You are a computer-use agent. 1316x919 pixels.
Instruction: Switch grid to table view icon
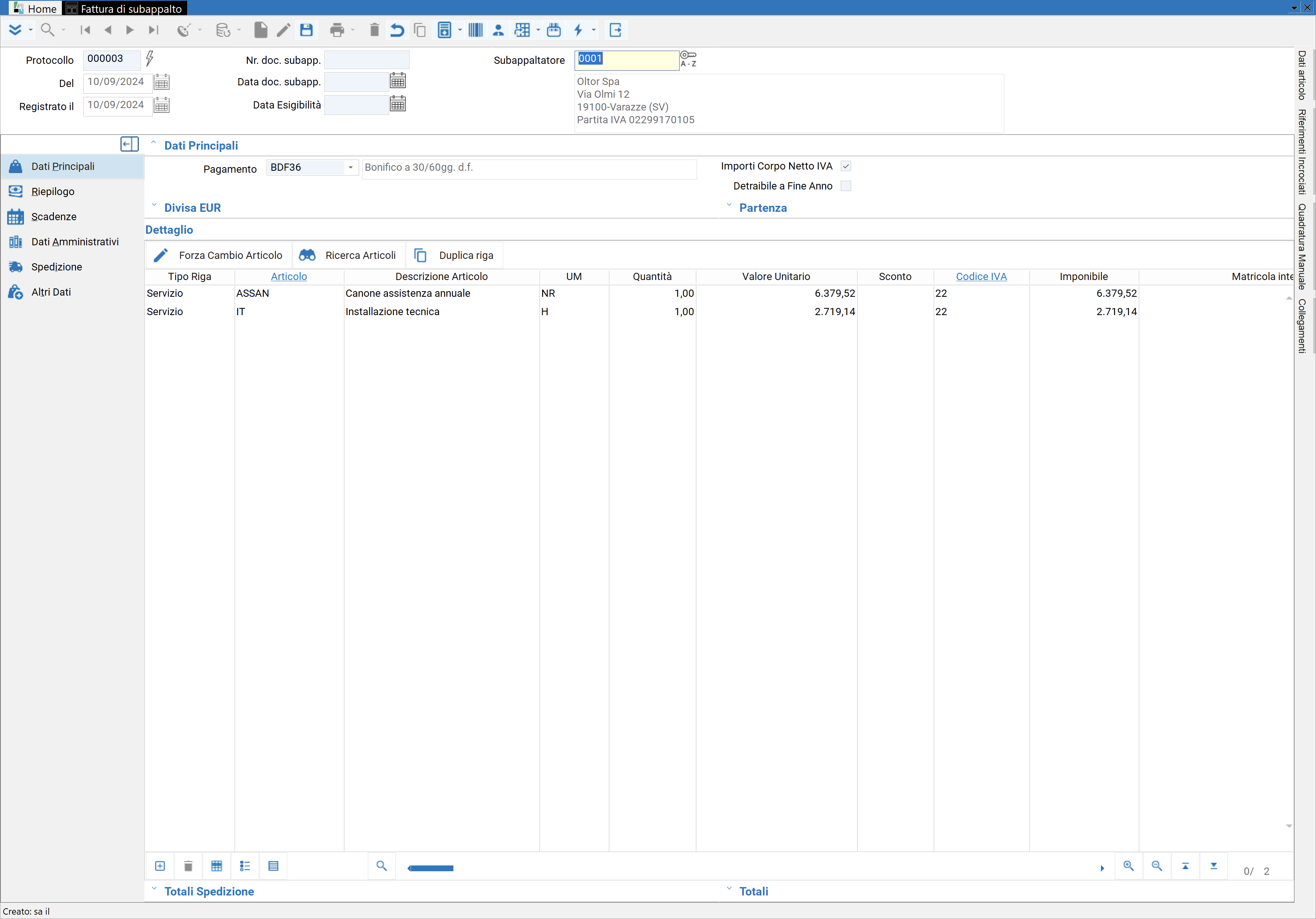tap(217, 866)
